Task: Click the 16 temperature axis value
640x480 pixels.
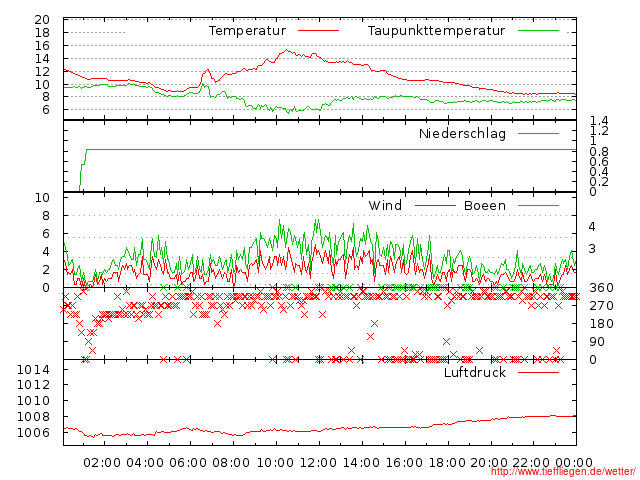Action: pos(42,46)
